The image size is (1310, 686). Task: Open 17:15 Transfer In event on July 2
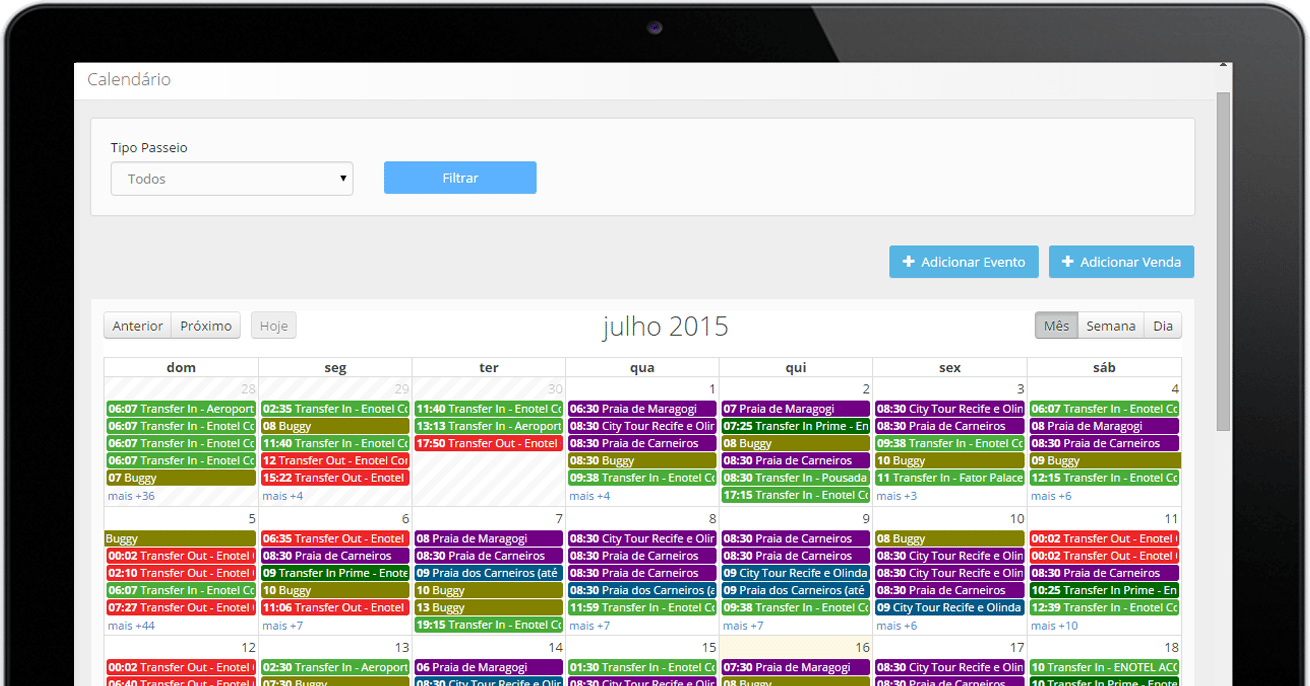click(796, 495)
